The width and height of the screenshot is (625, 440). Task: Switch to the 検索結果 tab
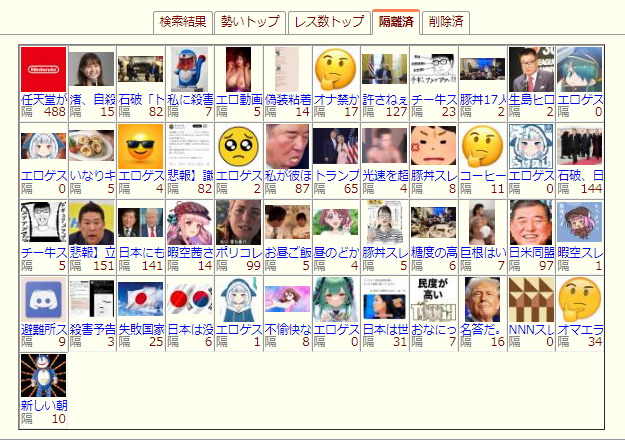[183, 22]
